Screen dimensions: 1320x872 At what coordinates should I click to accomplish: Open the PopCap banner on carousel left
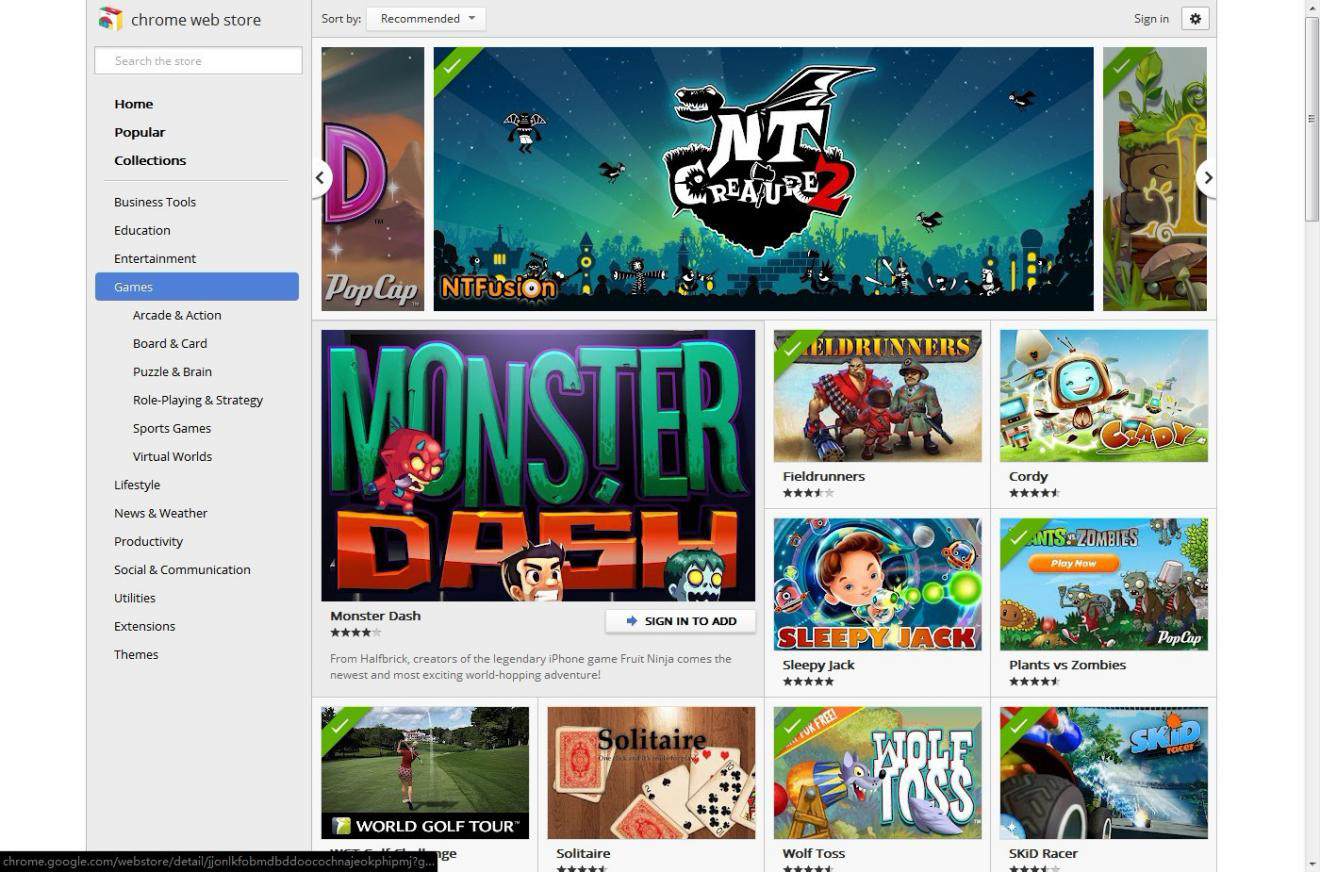[x=373, y=179]
